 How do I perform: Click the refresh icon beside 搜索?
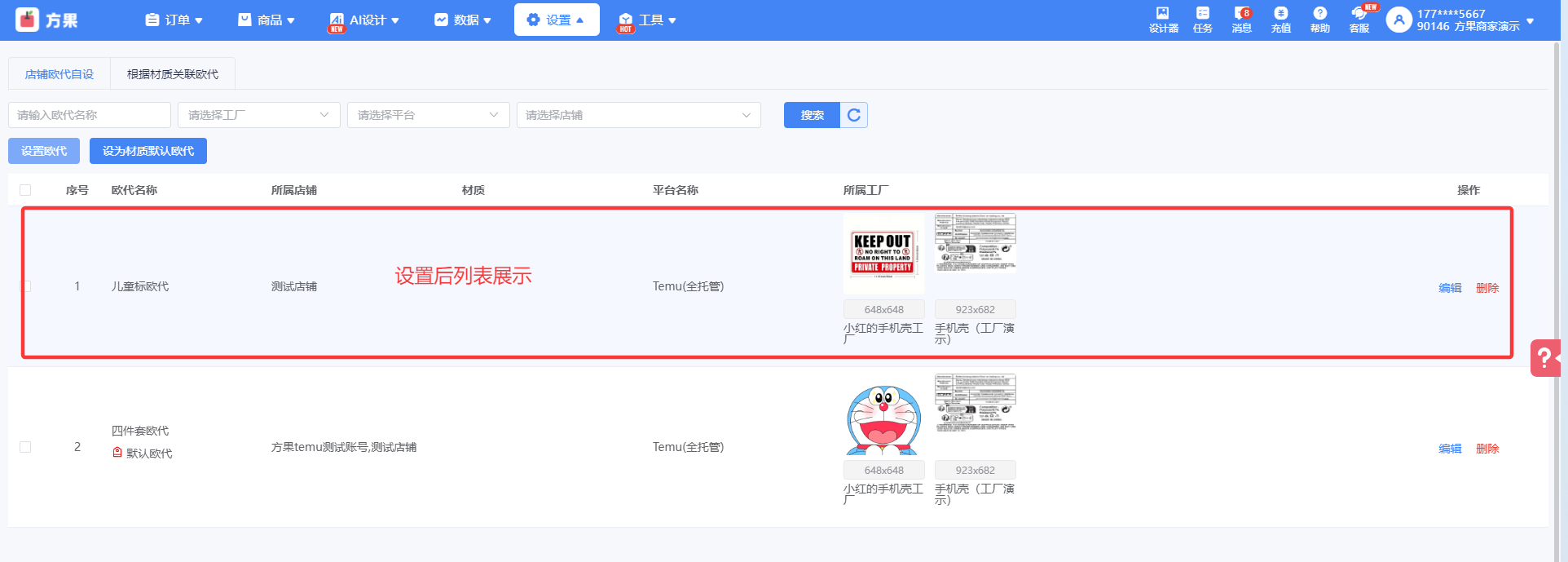click(853, 115)
